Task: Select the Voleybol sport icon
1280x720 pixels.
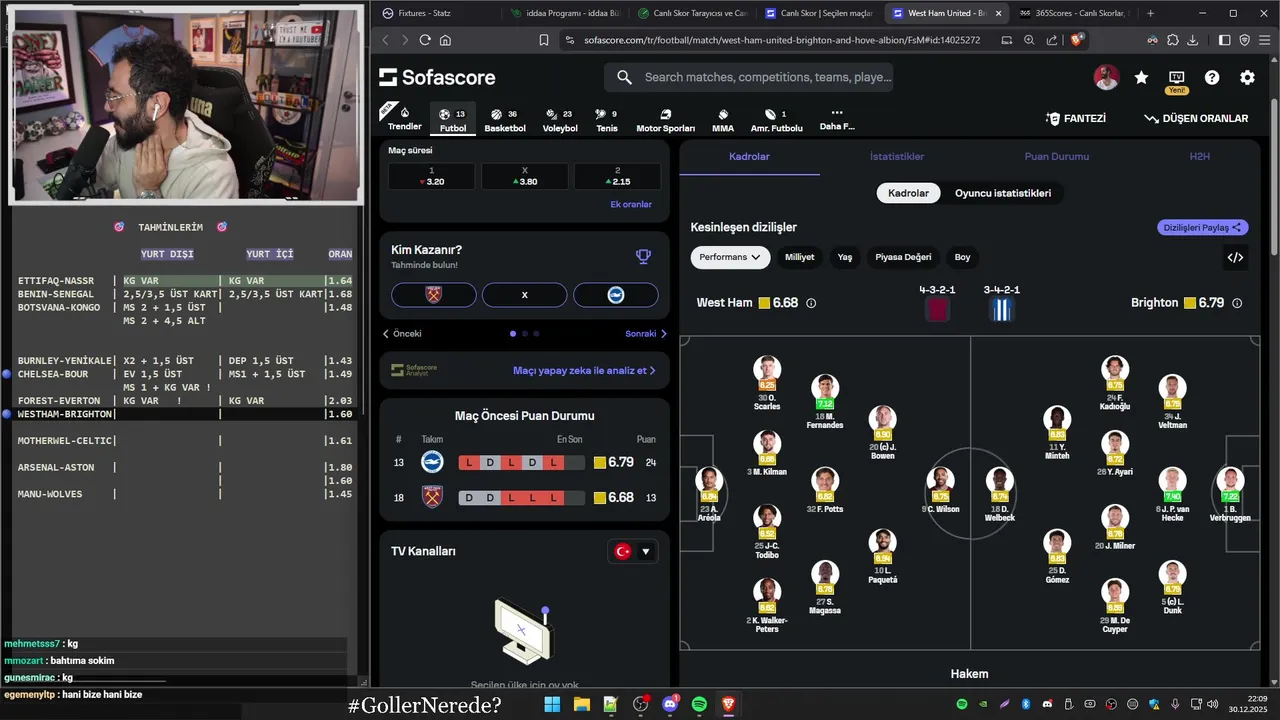Action: tap(552, 114)
